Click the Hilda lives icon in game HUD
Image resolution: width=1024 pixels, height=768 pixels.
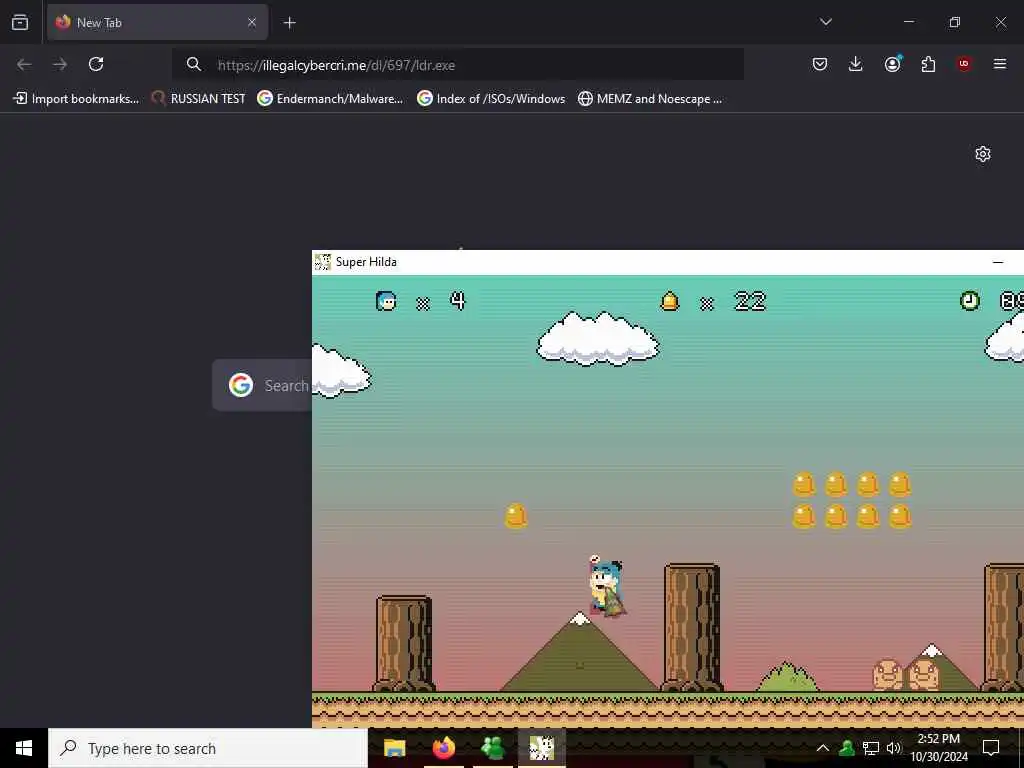click(x=386, y=301)
